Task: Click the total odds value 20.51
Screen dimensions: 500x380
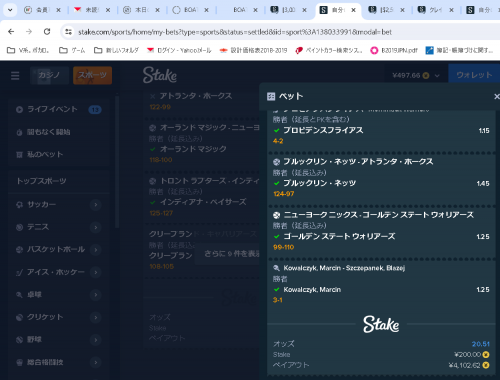Action: pos(481,344)
